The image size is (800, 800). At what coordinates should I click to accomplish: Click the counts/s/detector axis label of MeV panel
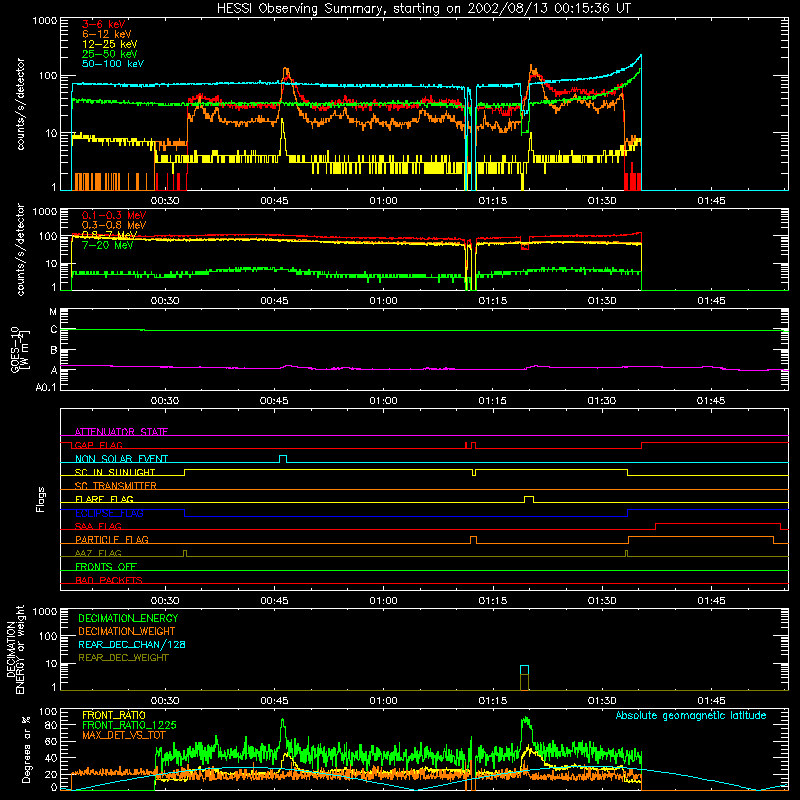[20, 250]
